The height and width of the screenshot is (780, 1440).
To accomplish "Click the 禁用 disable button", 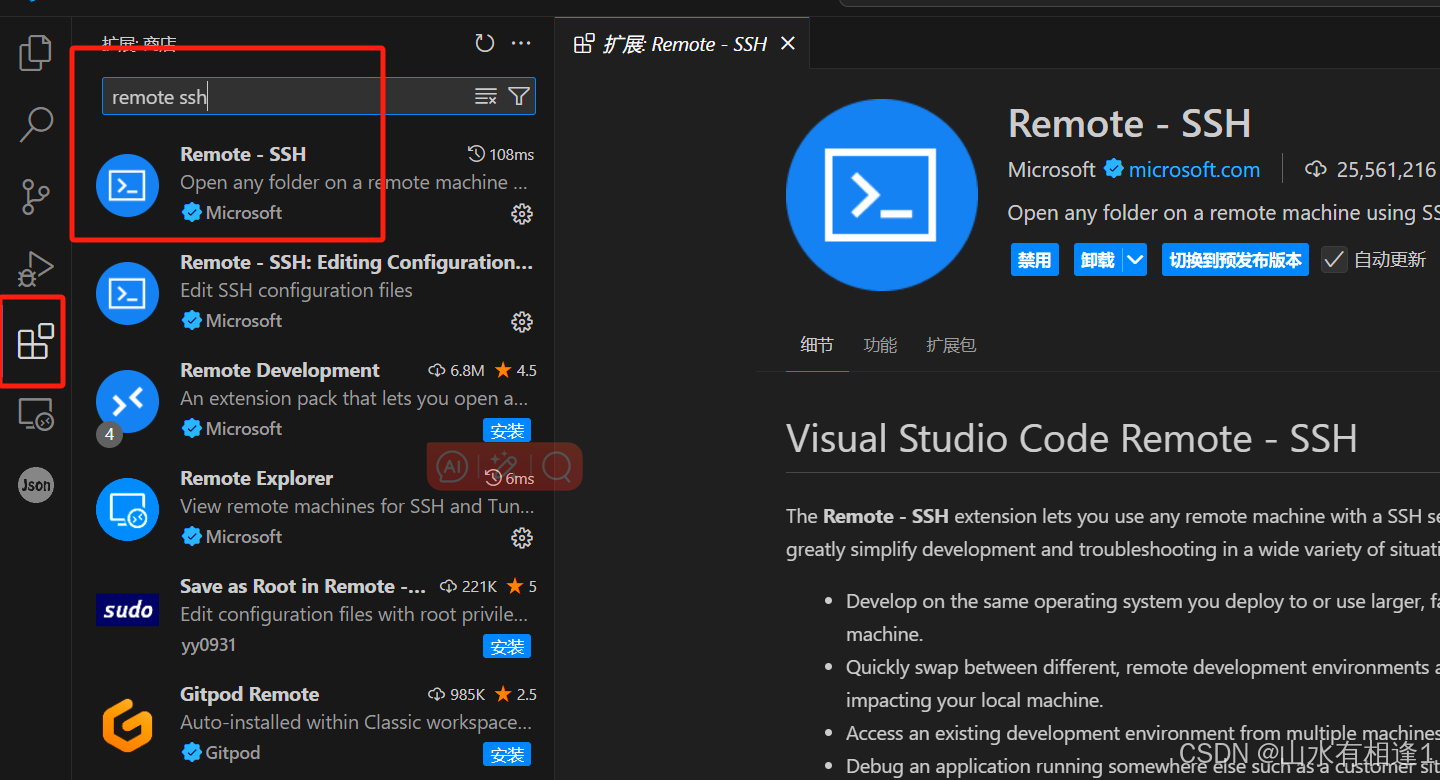I will pyautogui.click(x=1034, y=260).
